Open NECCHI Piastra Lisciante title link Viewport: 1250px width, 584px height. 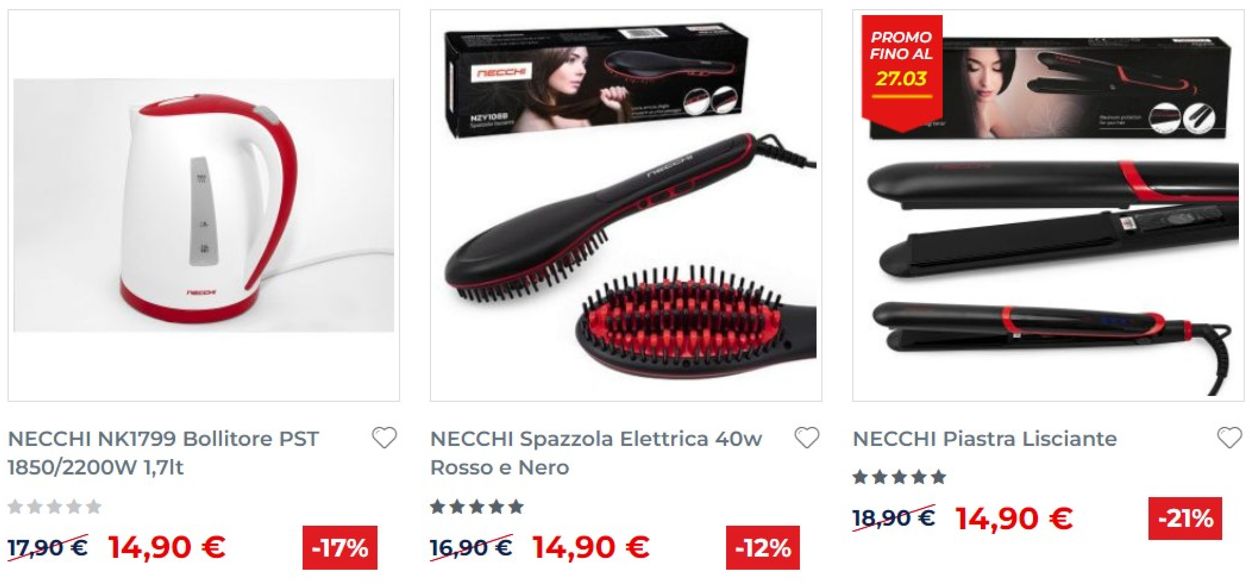pos(985,438)
